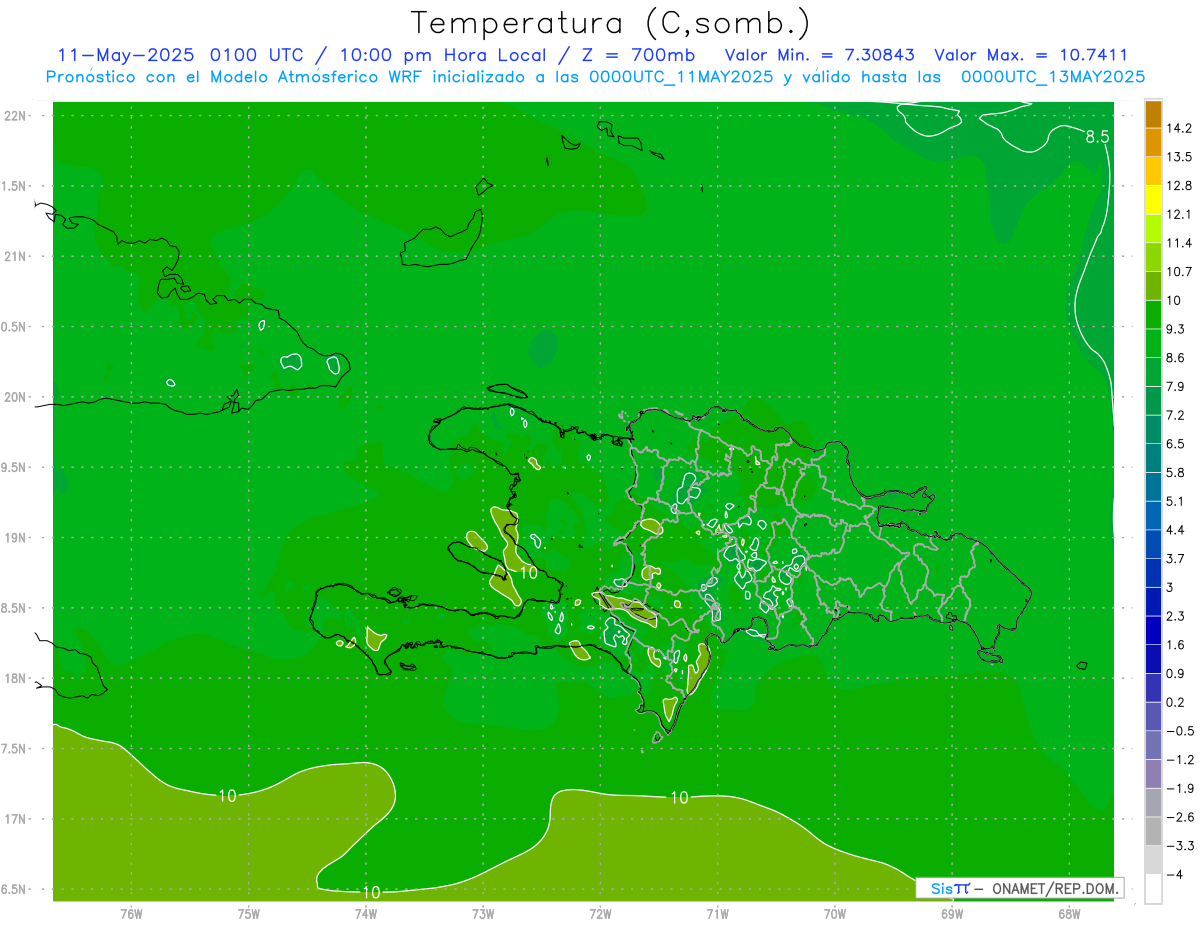Viewport: 1200px width, 927px height.
Task: Click the "Valor Min. = 7.30843" value
Action: pos(818,55)
